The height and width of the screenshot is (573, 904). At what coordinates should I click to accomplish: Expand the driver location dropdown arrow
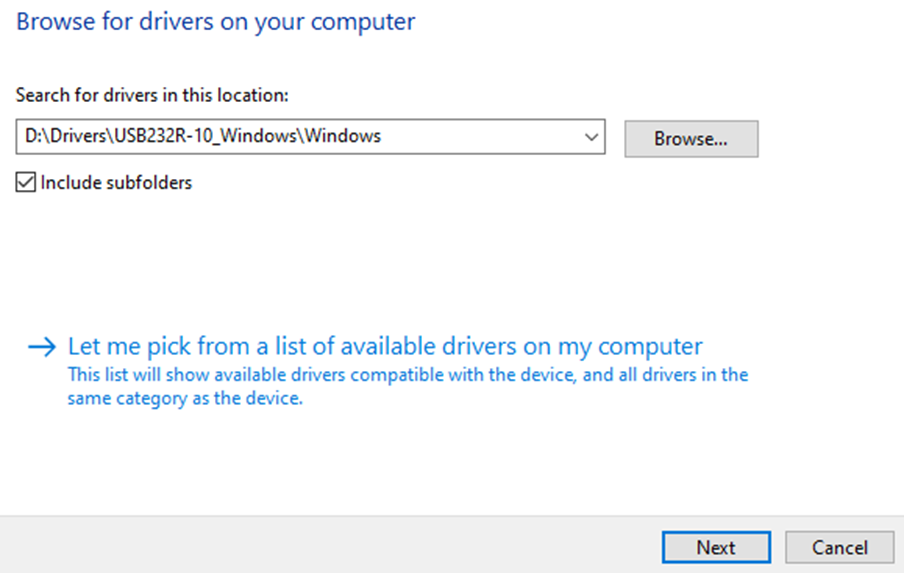[x=591, y=137]
